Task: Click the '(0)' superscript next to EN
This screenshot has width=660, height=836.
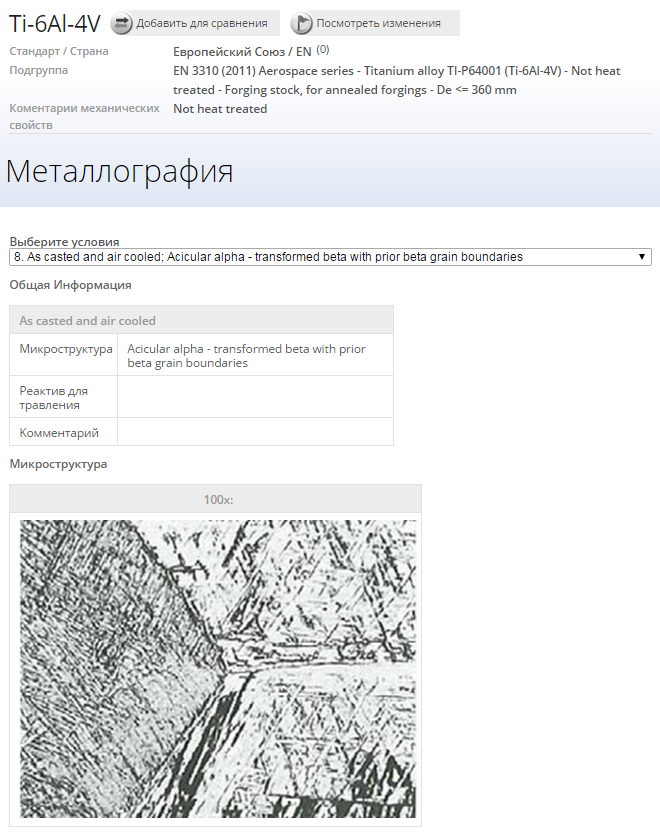Action: tap(323, 50)
